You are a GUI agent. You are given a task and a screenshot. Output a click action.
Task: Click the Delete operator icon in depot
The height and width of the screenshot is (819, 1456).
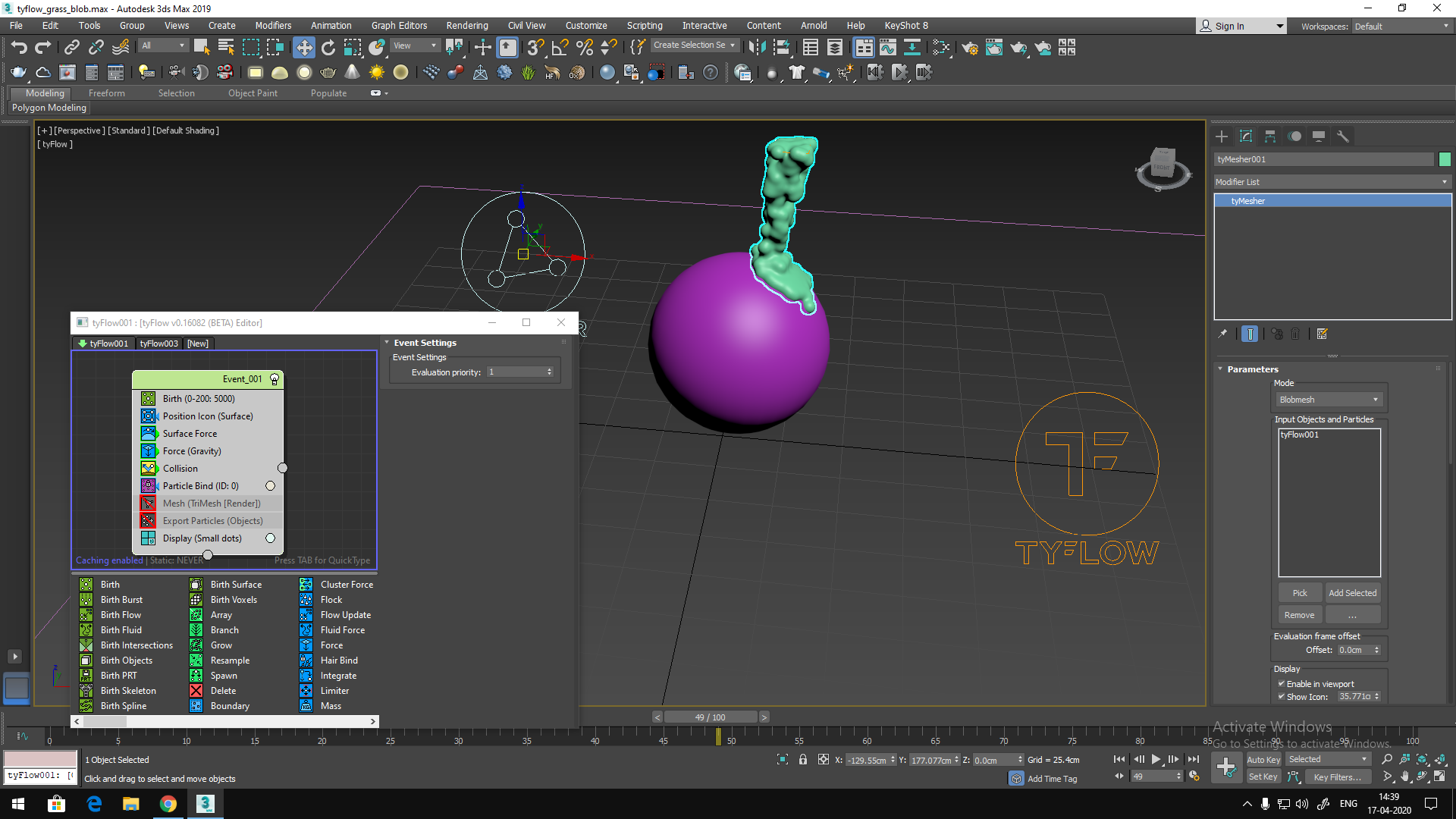(196, 691)
